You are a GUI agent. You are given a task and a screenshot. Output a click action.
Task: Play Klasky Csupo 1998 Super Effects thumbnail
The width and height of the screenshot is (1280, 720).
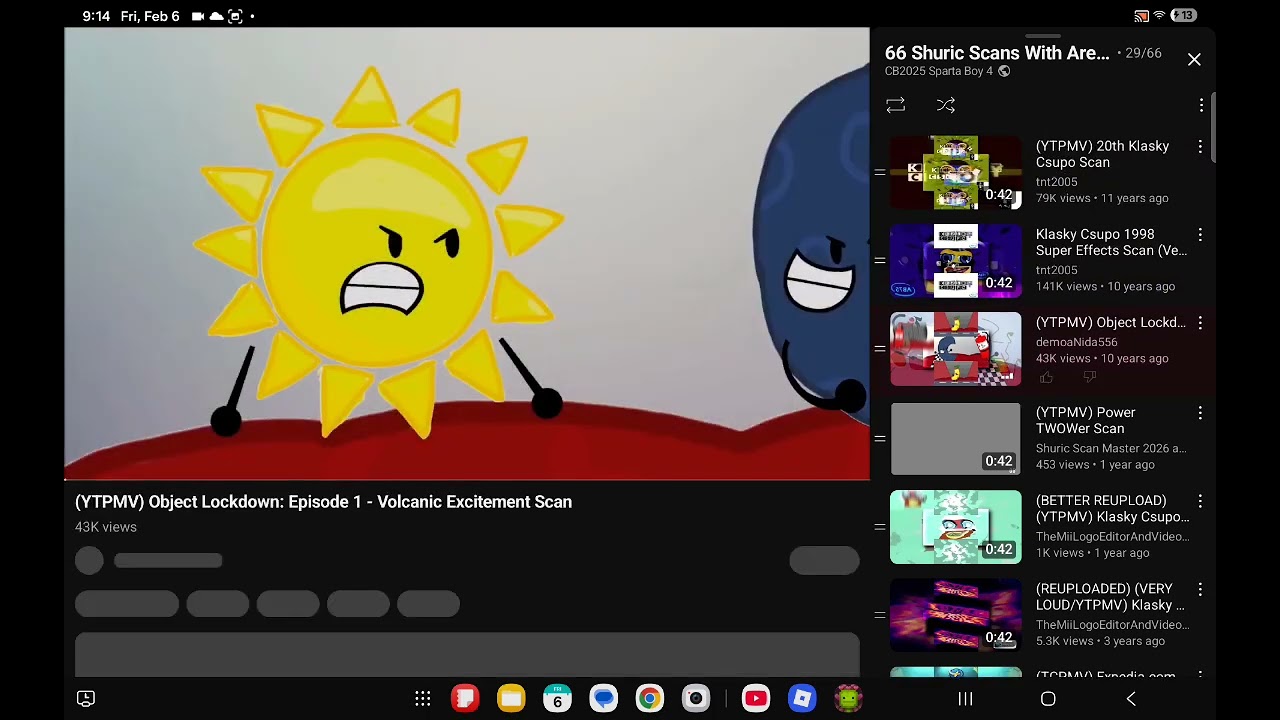pyautogui.click(x=956, y=261)
